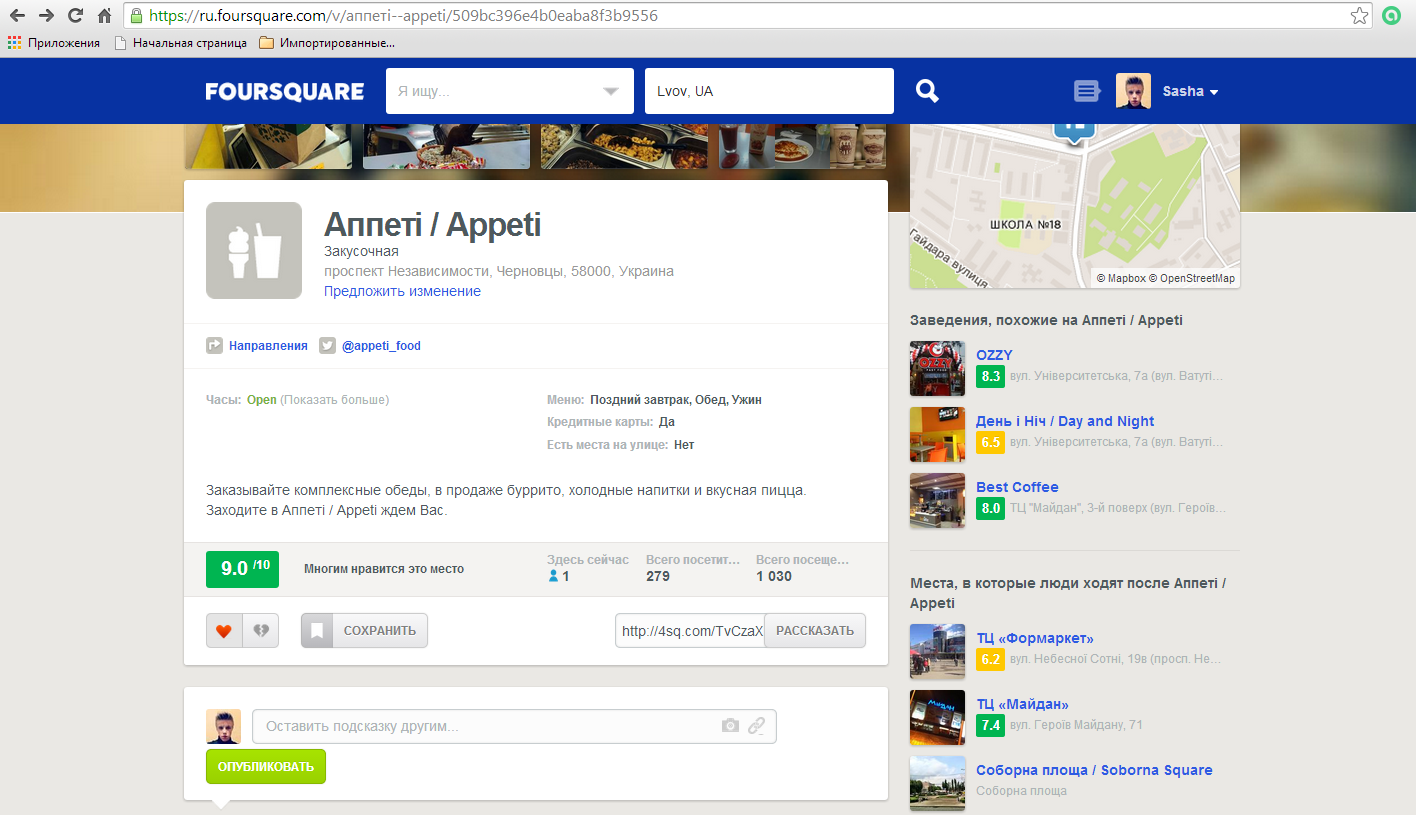Open 'День і Ніч / Day and Night' venue
1416x815 pixels.
click(1065, 421)
